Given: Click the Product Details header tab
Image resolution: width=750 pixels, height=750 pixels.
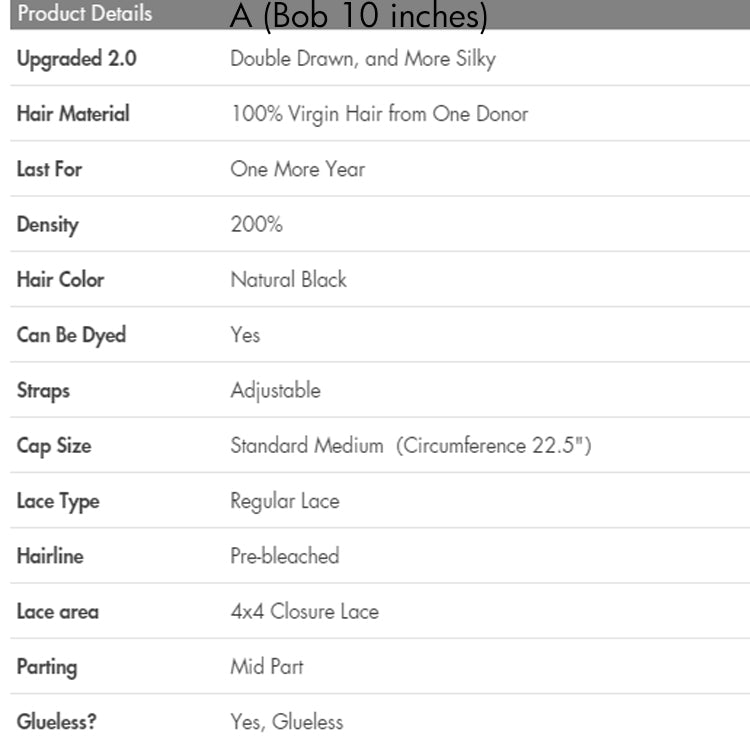Looking at the screenshot, I should (84, 14).
